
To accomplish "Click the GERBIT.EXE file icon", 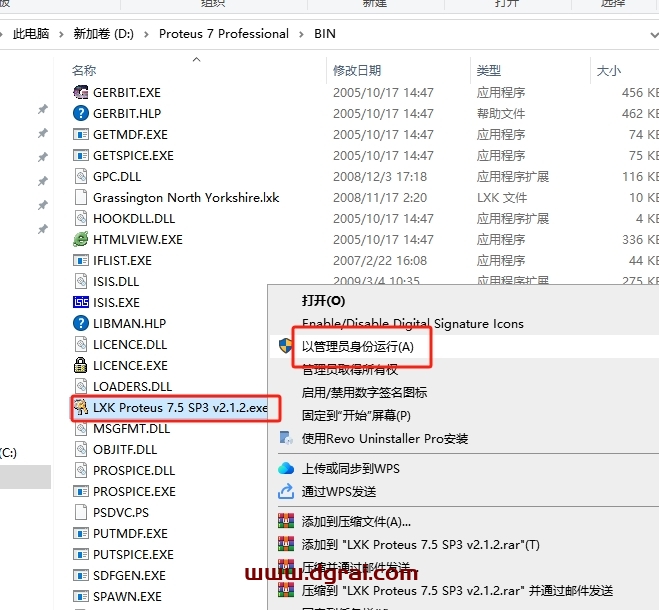I will [x=81, y=92].
